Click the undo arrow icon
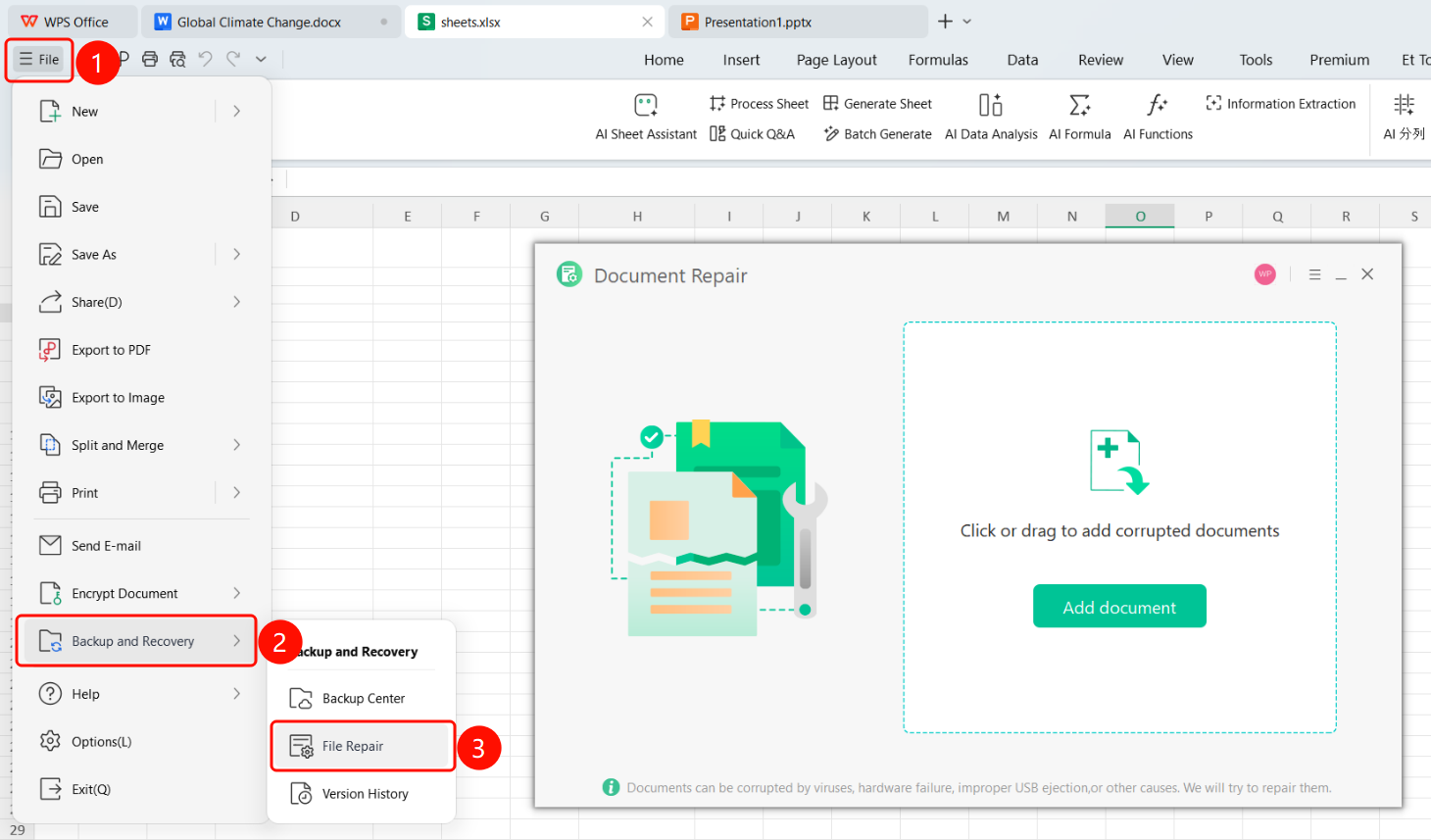Viewport: 1431px width, 840px height. tap(205, 59)
